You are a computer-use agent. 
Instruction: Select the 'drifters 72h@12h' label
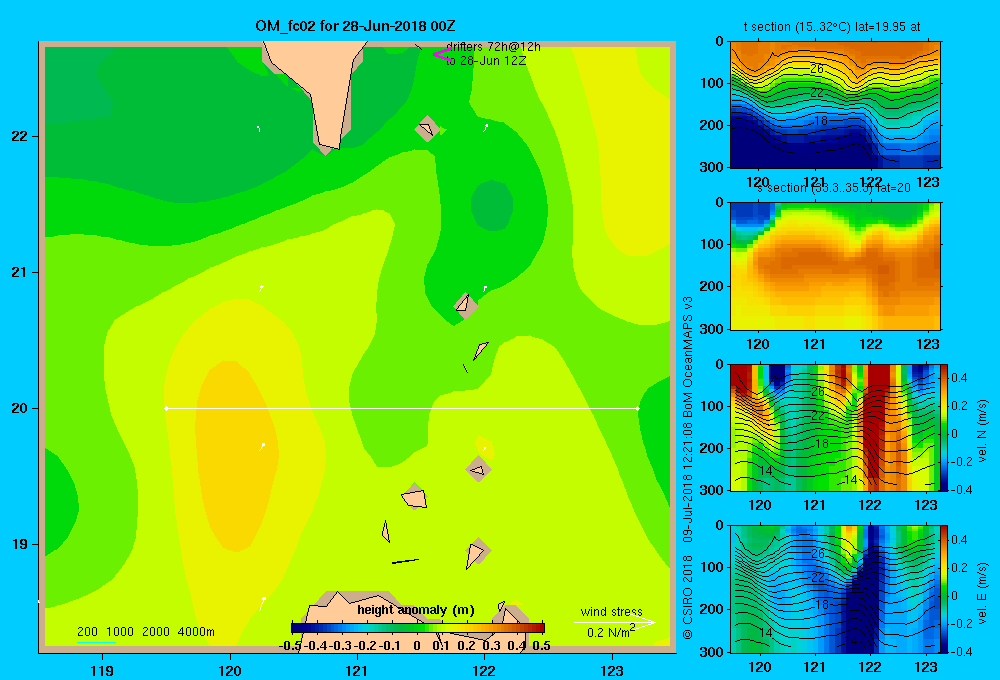(x=493, y=47)
